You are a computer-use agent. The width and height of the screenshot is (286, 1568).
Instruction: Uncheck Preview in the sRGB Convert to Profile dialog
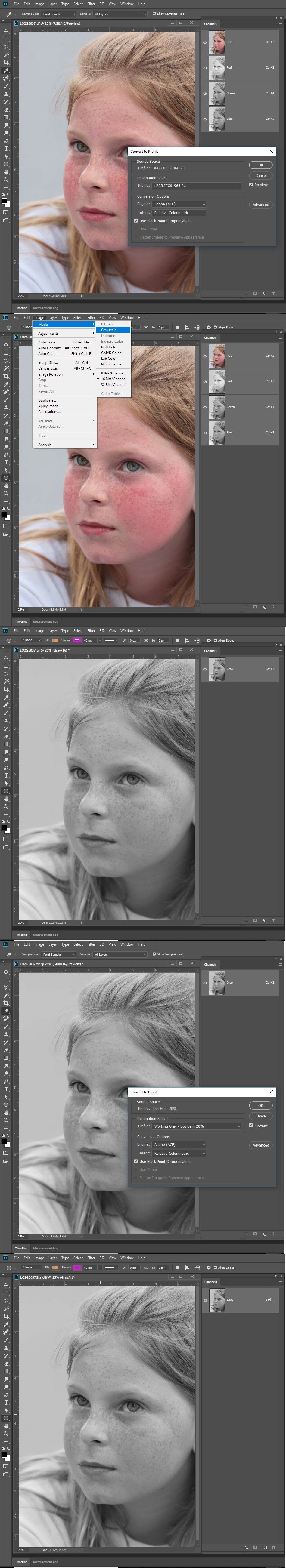click(251, 184)
